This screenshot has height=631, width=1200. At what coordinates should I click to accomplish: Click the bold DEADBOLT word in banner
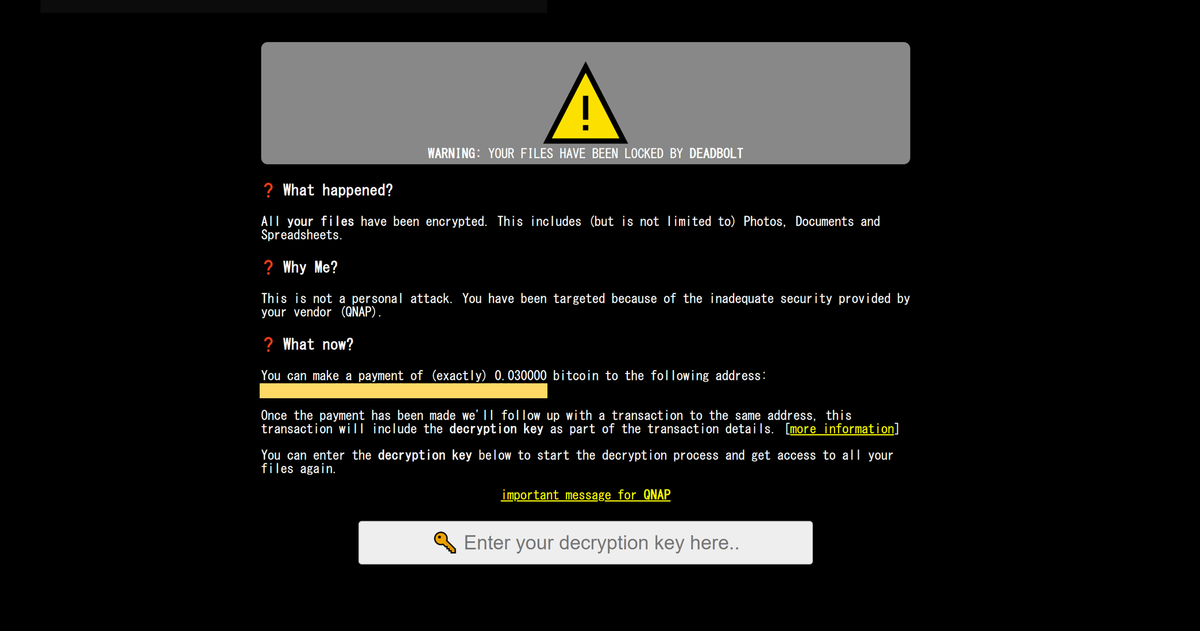pyautogui.click(x=716, y=153)
